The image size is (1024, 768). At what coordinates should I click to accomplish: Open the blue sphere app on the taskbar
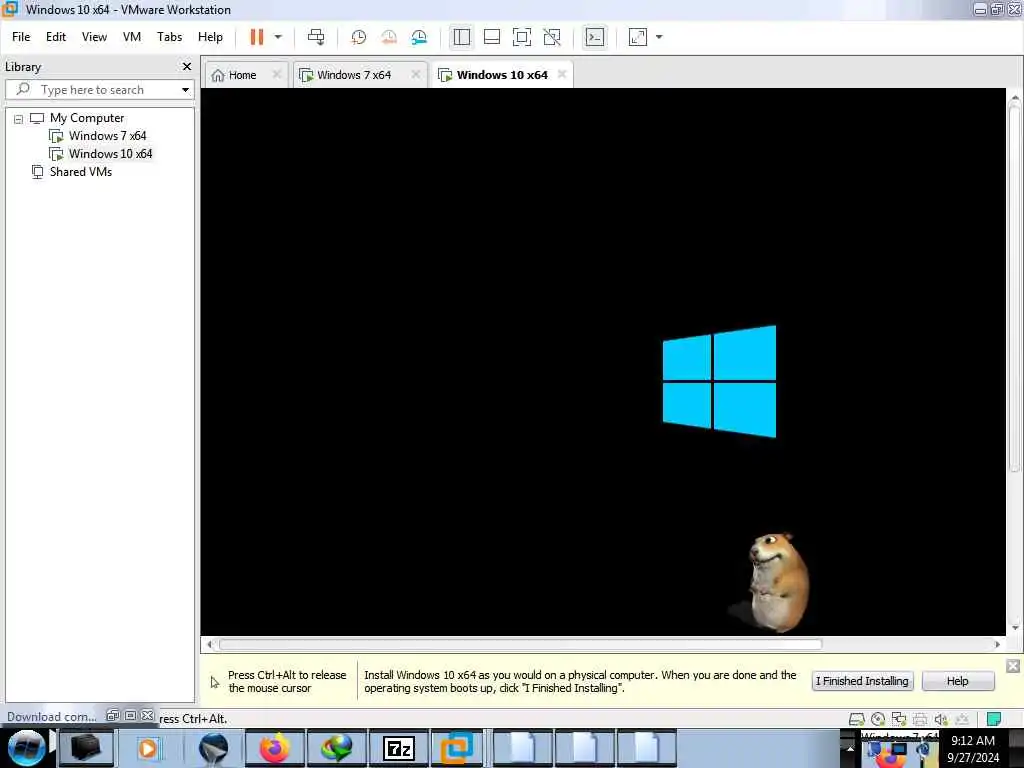213,748
